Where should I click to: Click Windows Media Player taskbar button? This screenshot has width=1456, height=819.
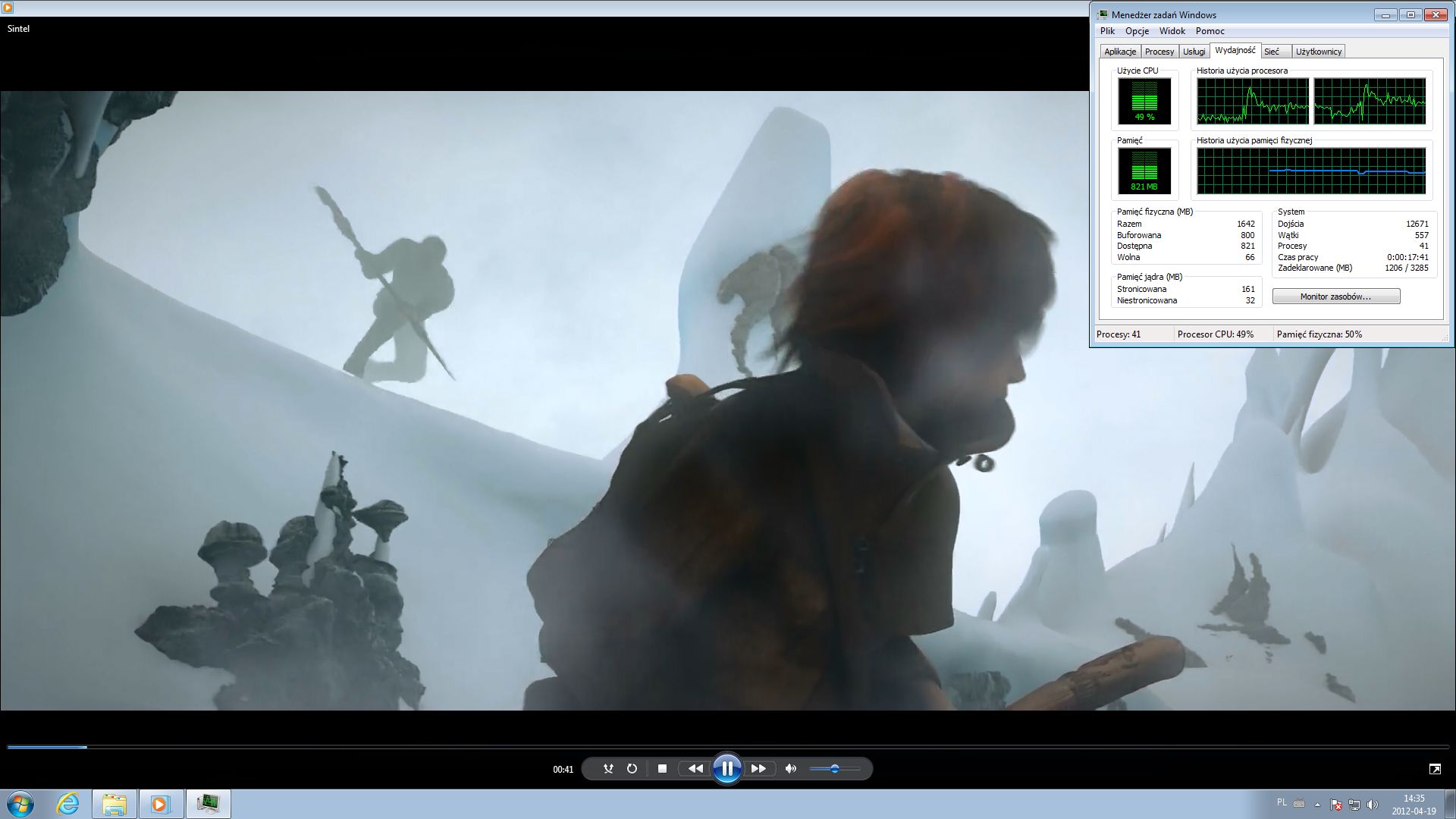(x=161, y=804)
